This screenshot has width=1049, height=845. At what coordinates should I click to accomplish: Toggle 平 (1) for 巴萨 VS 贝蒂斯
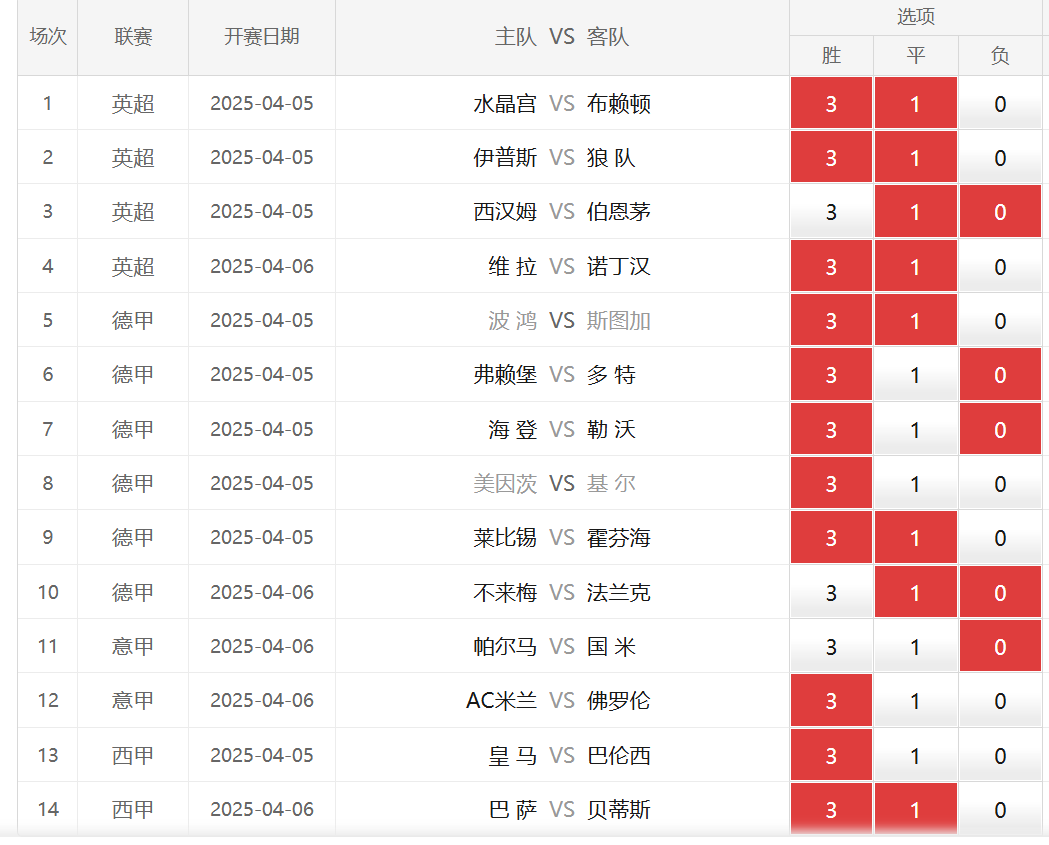[x=915, y=809]
